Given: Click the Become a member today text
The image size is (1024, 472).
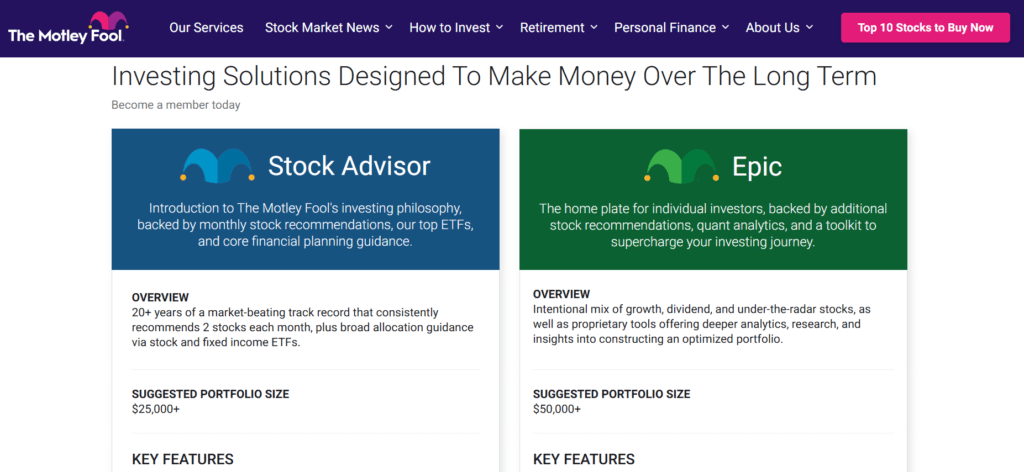Looking at the screenshot, I should pos(176,104).
